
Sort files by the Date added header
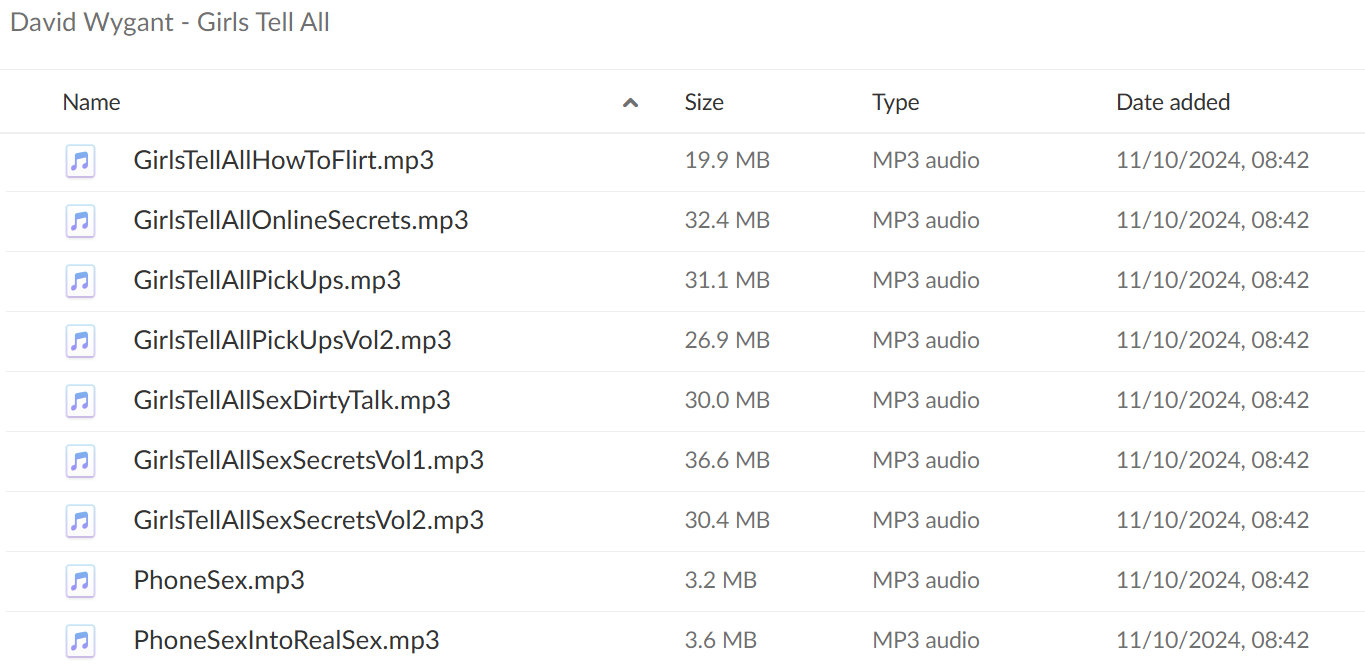[x=1173, y=102]
